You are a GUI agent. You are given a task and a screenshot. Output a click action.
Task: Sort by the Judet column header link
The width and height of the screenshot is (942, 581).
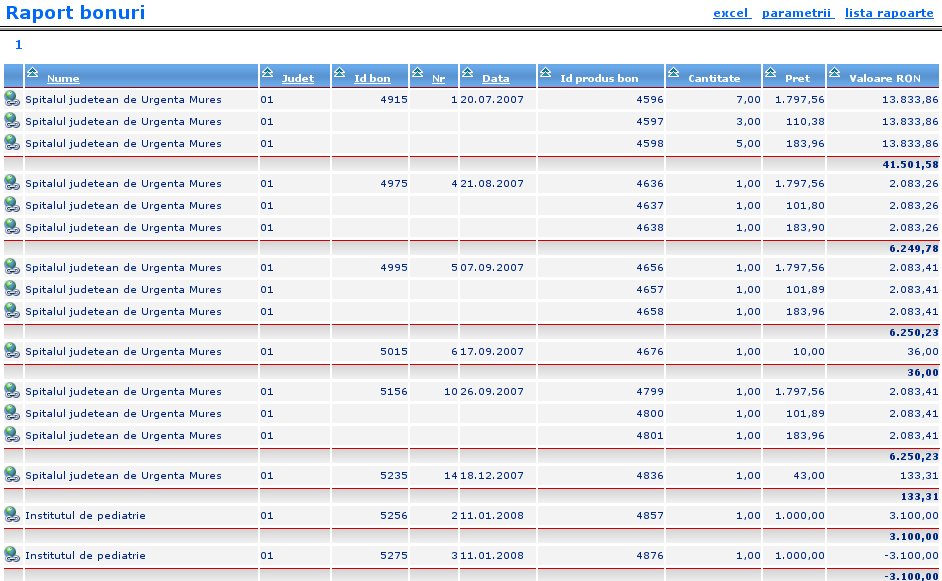(x=298, y=79)
